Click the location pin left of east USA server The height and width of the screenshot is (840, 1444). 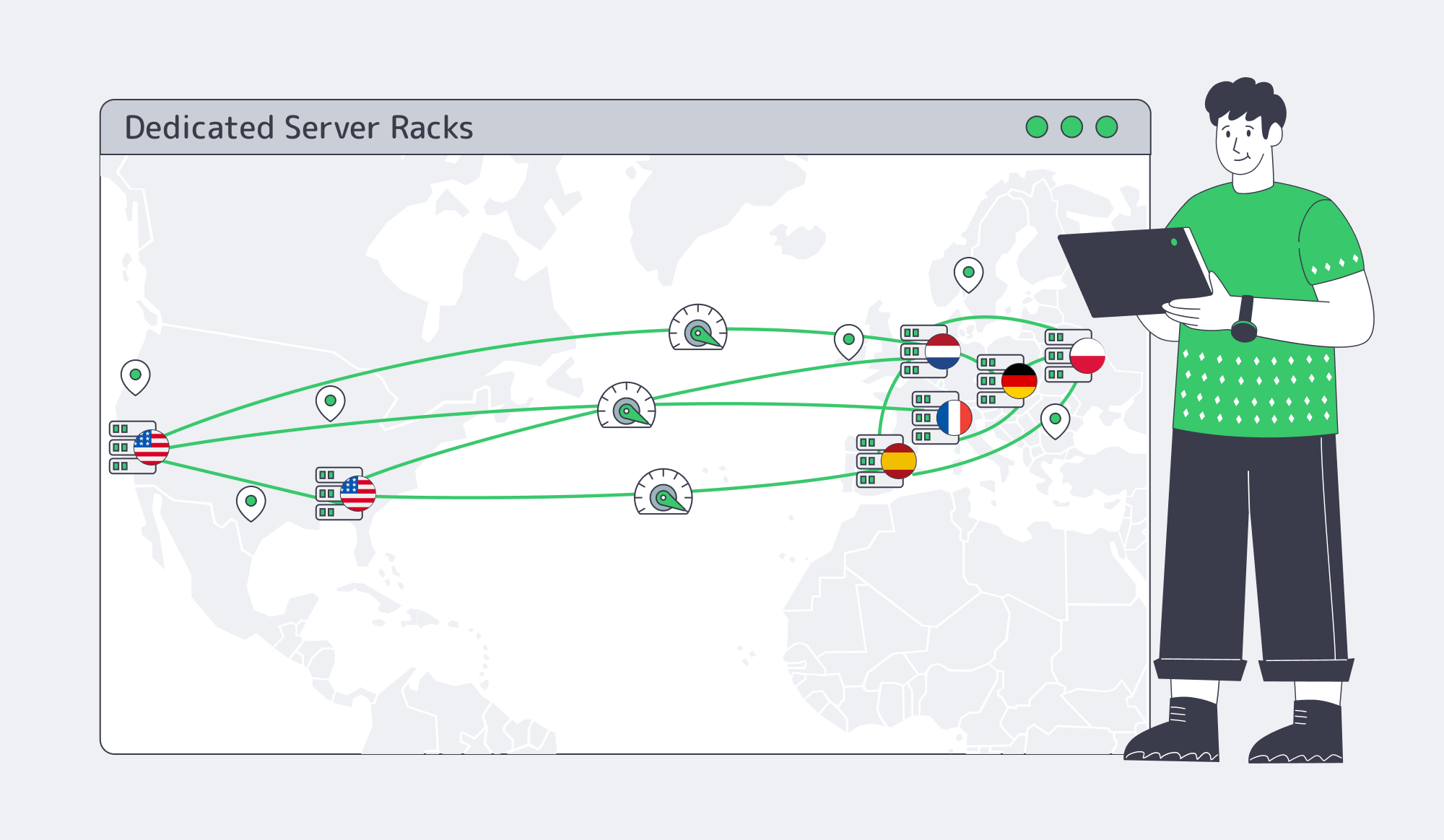click(x=251, y=504)
